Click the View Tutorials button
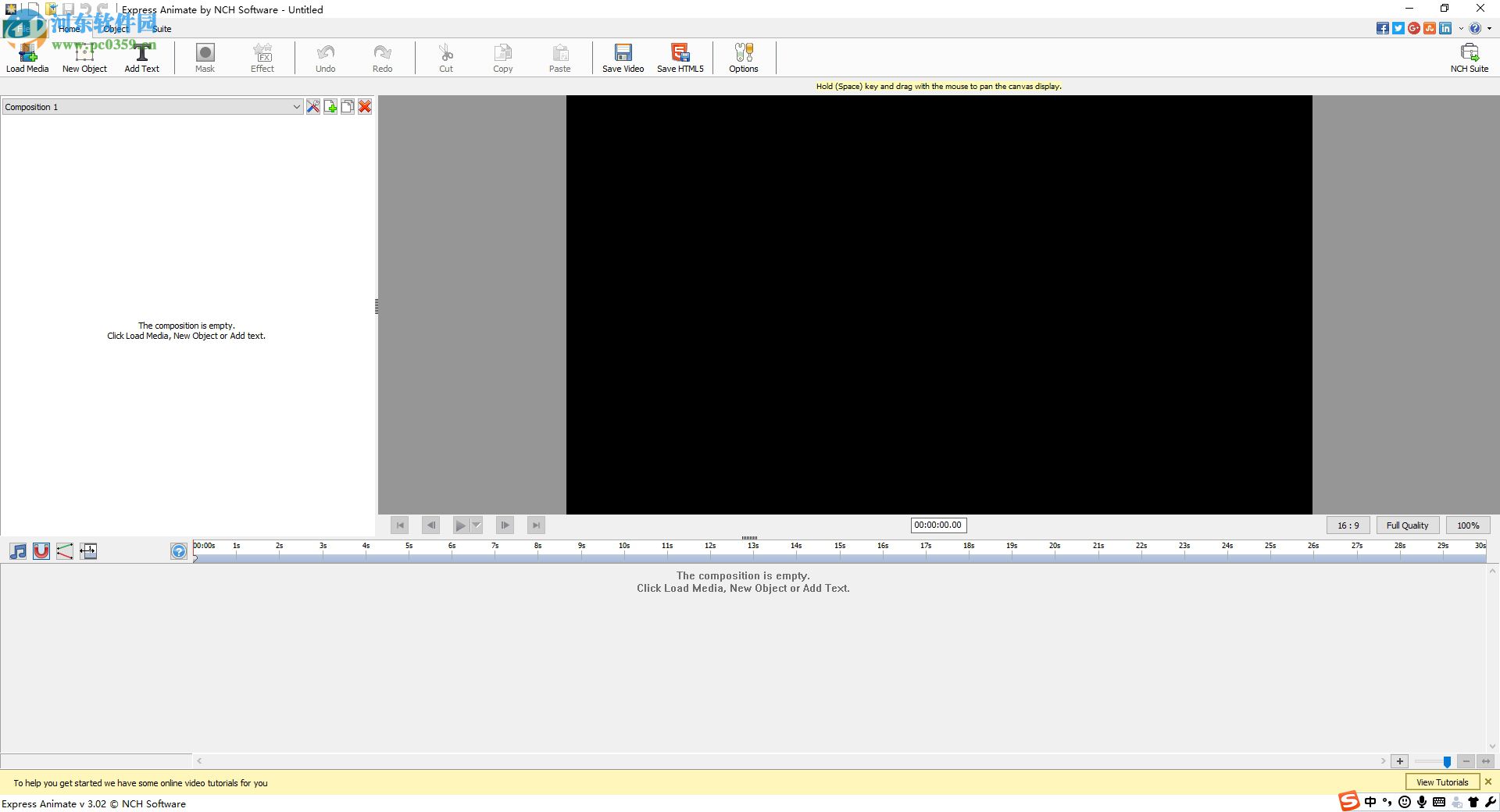 (x=1442, y=782)
